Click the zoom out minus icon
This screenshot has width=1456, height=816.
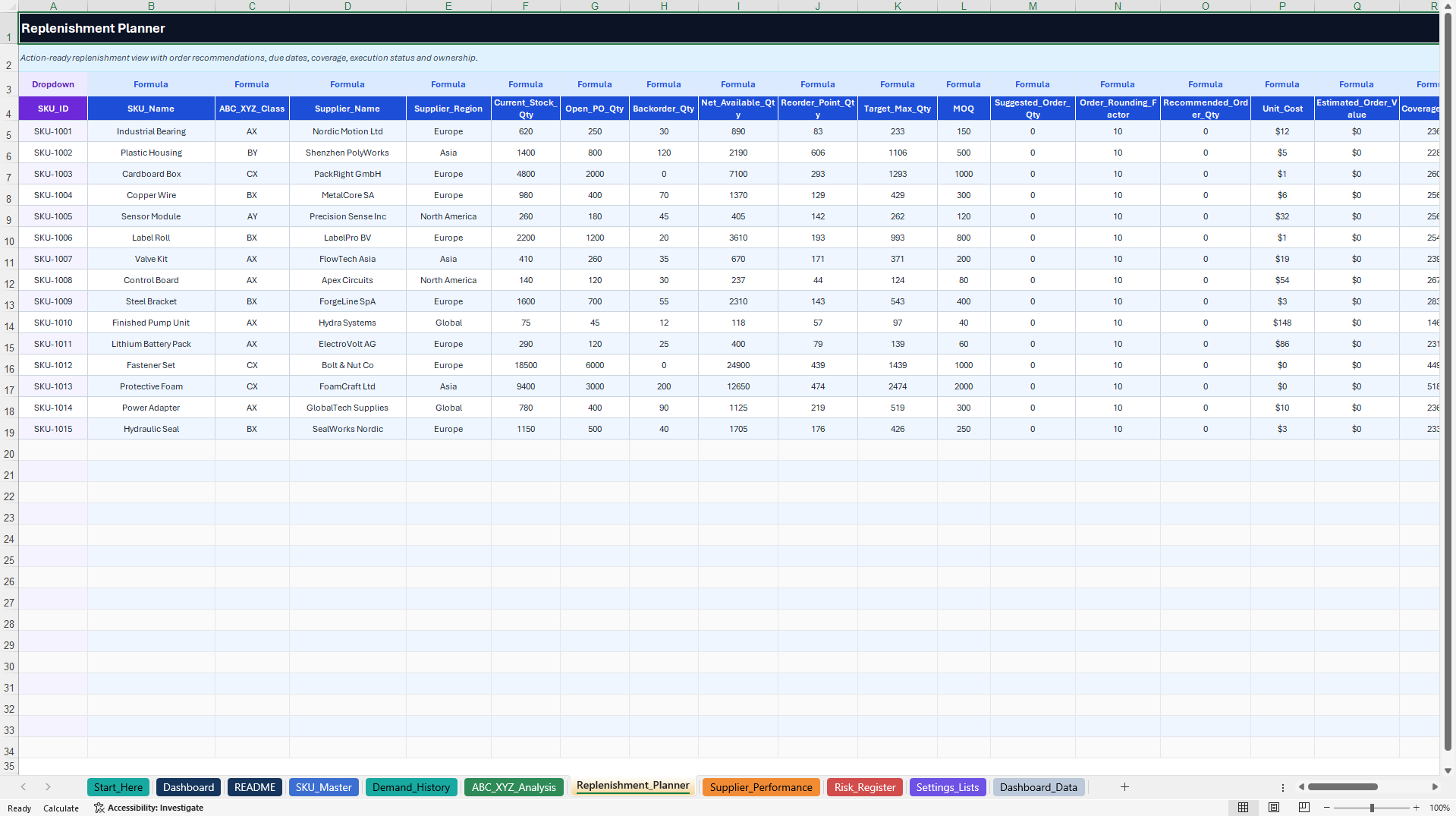[1327, 808]
